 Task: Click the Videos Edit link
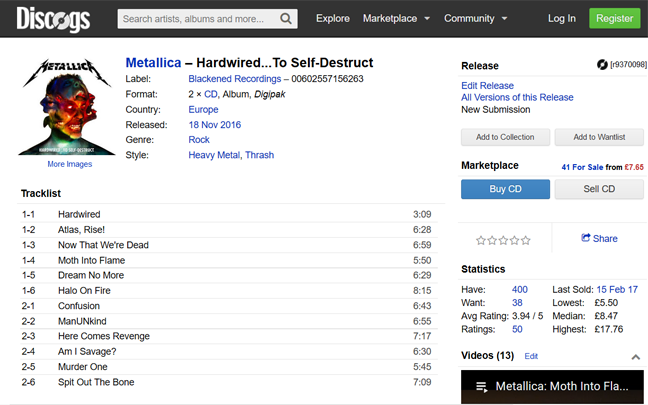pos(531,356)
